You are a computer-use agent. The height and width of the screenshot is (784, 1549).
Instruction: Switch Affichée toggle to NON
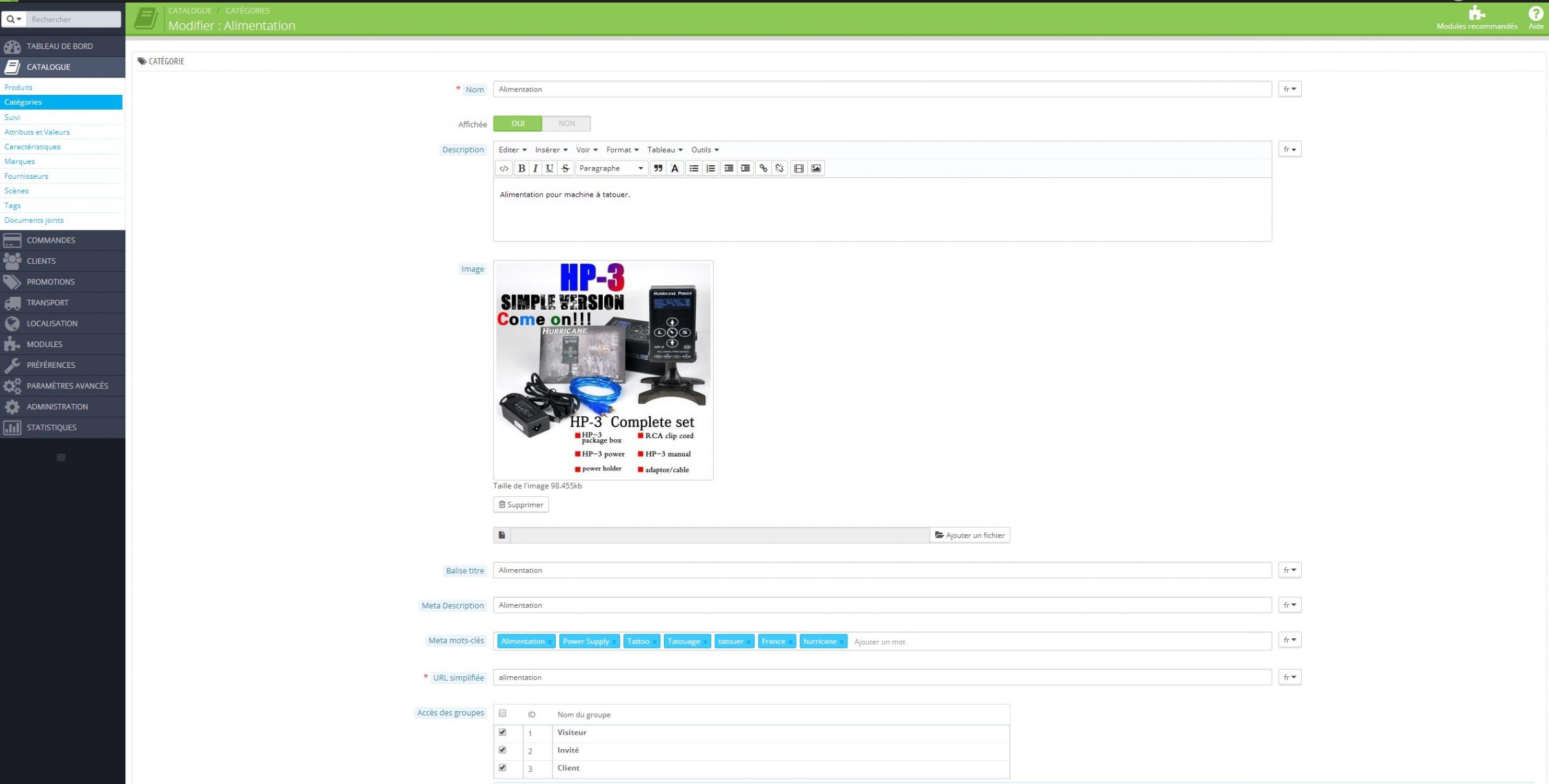pyautogui.click(x=566, y=123)
